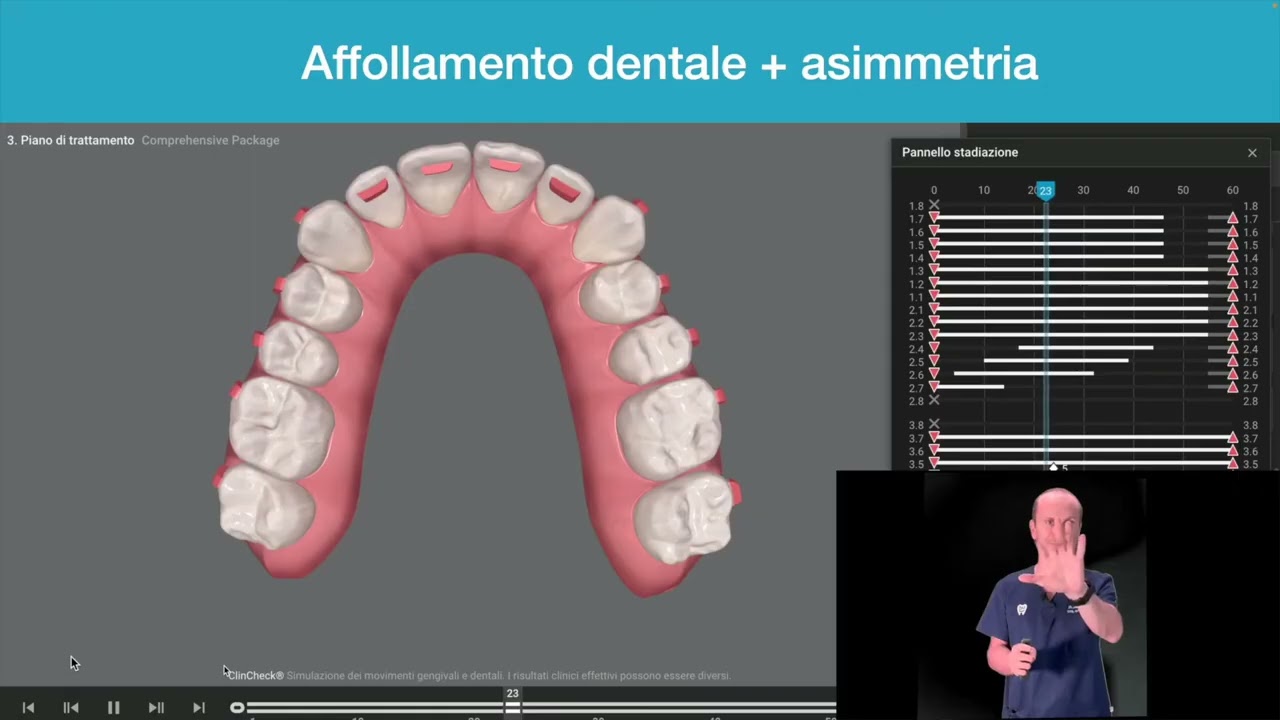The image size is (1280, 720).
Task: Click tooth 3.7 end triangle marker
Action: (x=1232, y=437)
